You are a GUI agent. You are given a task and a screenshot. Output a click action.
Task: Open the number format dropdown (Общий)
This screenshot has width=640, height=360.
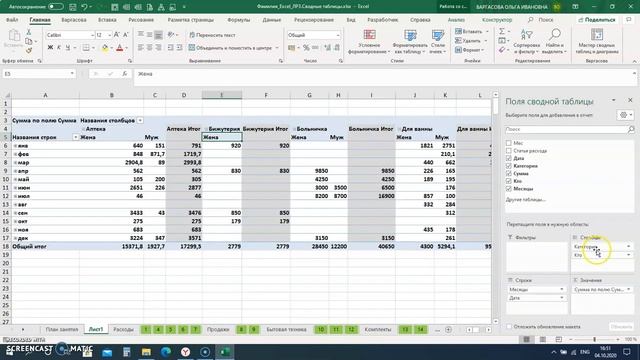[338, 35]
